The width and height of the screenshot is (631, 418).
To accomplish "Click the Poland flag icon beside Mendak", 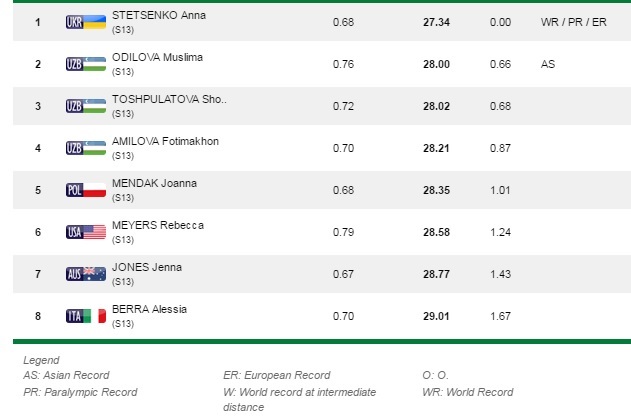I will point(85,189).
